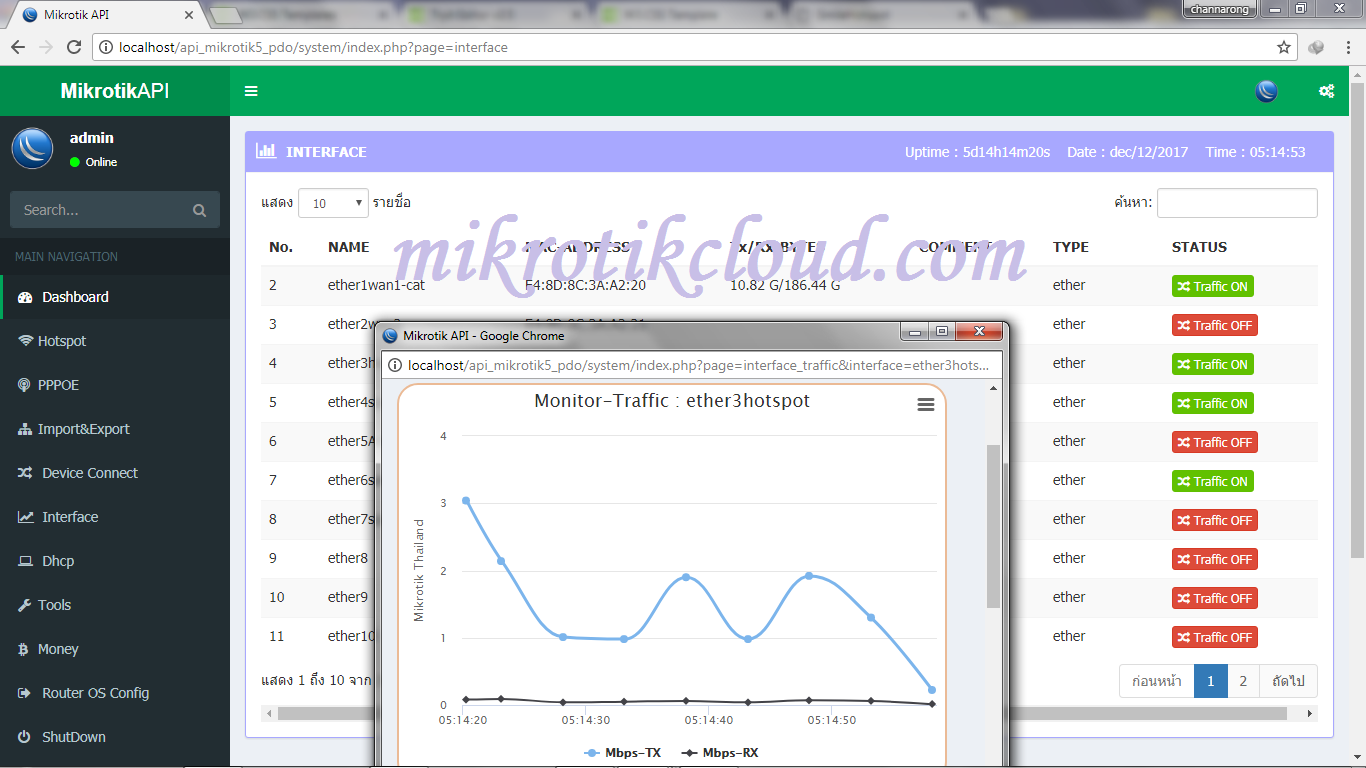Open the chart context hamburger menu
Screen dimensions: 1366x768
pos(926,404)
